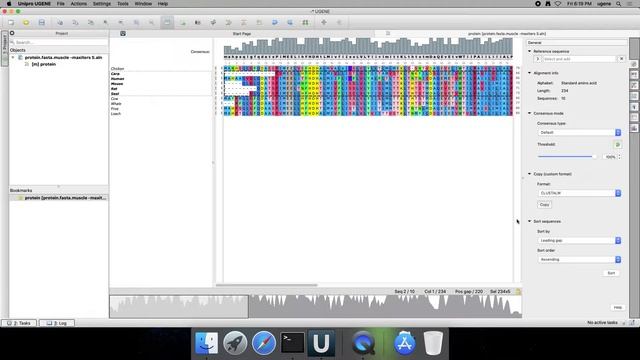Image resolution: width=640 pixels, height=360 pixels.
Task: Collapse the Reference sequence section
Action: pyautogui.click(x=530, y=51)
